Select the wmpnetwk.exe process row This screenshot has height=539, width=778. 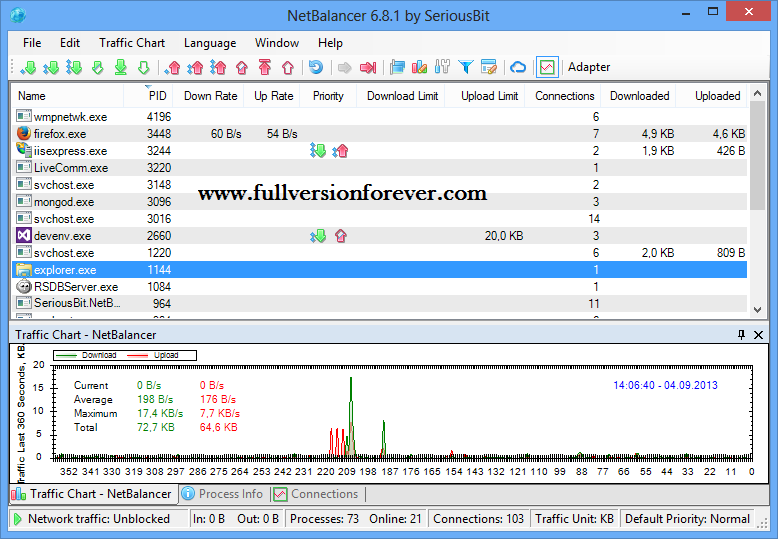(x=380, y=117)
